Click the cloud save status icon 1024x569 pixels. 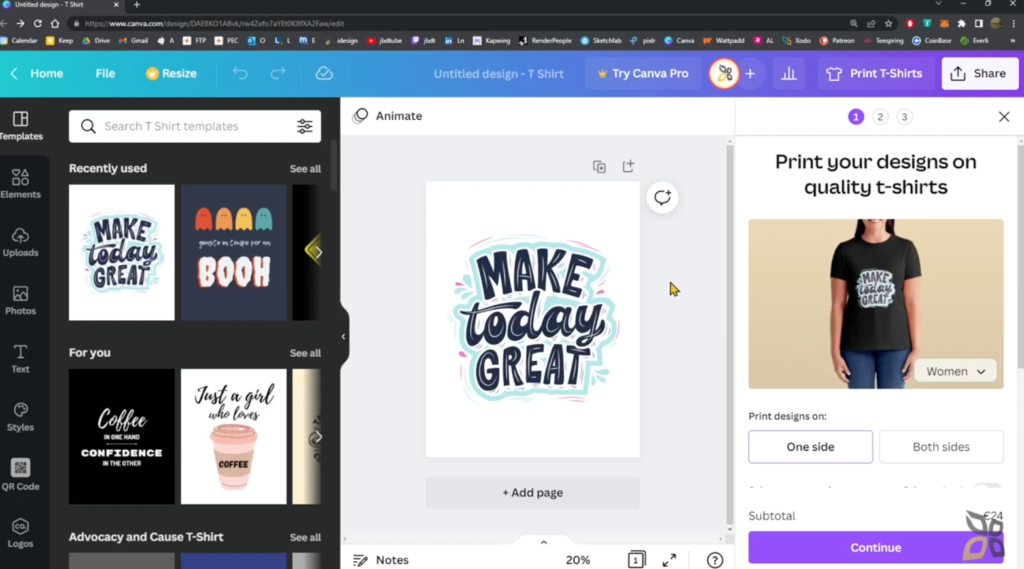point(324,73)
